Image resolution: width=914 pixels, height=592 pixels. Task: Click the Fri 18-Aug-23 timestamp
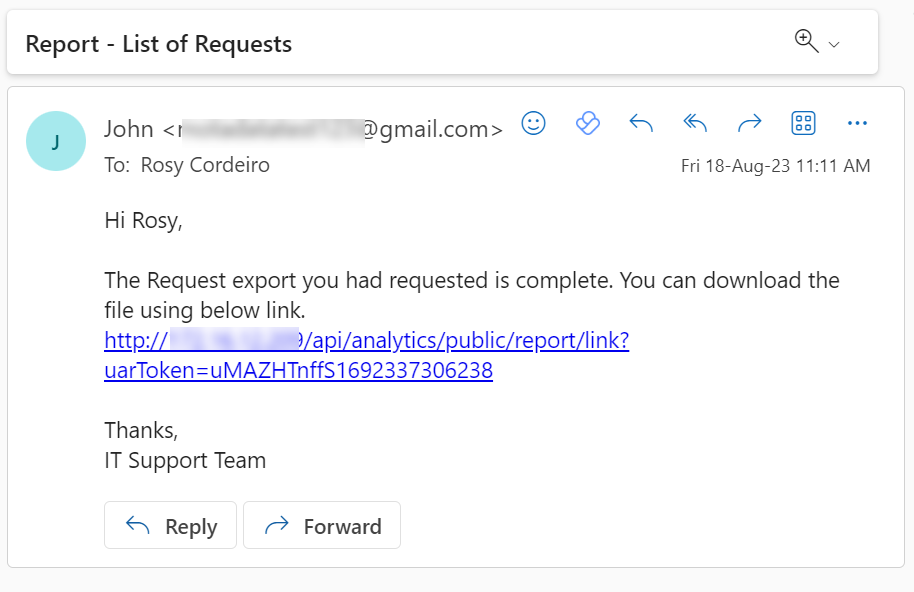[x=776, y=165]
